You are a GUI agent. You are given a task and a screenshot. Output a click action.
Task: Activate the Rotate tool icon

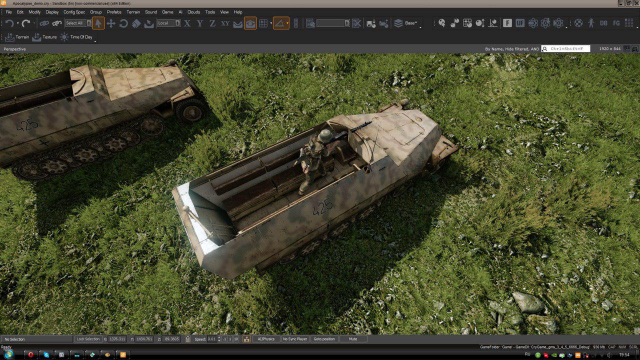[124, 24]
